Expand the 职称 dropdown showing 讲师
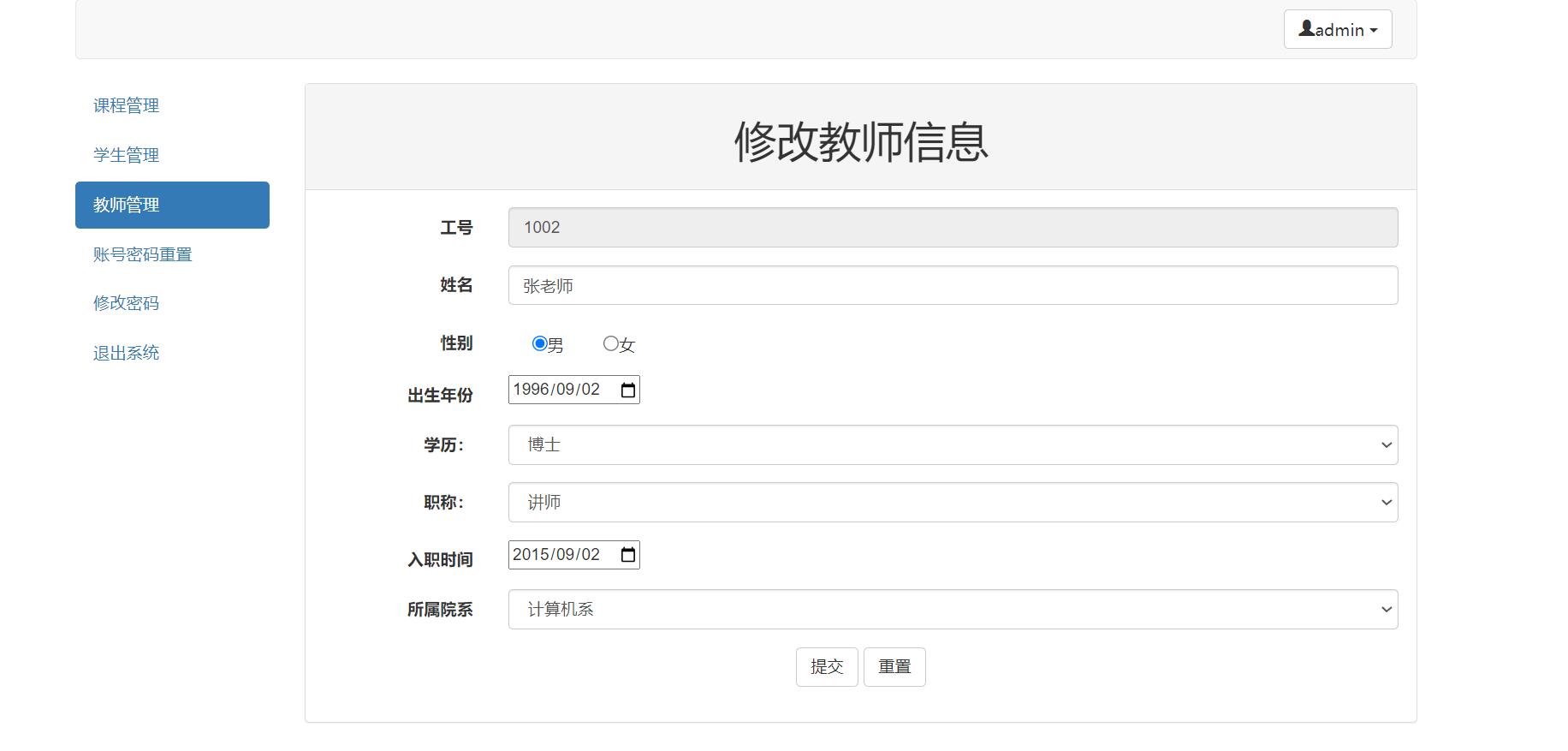This screenshot has width=1568, height=751. click(953, 503)
